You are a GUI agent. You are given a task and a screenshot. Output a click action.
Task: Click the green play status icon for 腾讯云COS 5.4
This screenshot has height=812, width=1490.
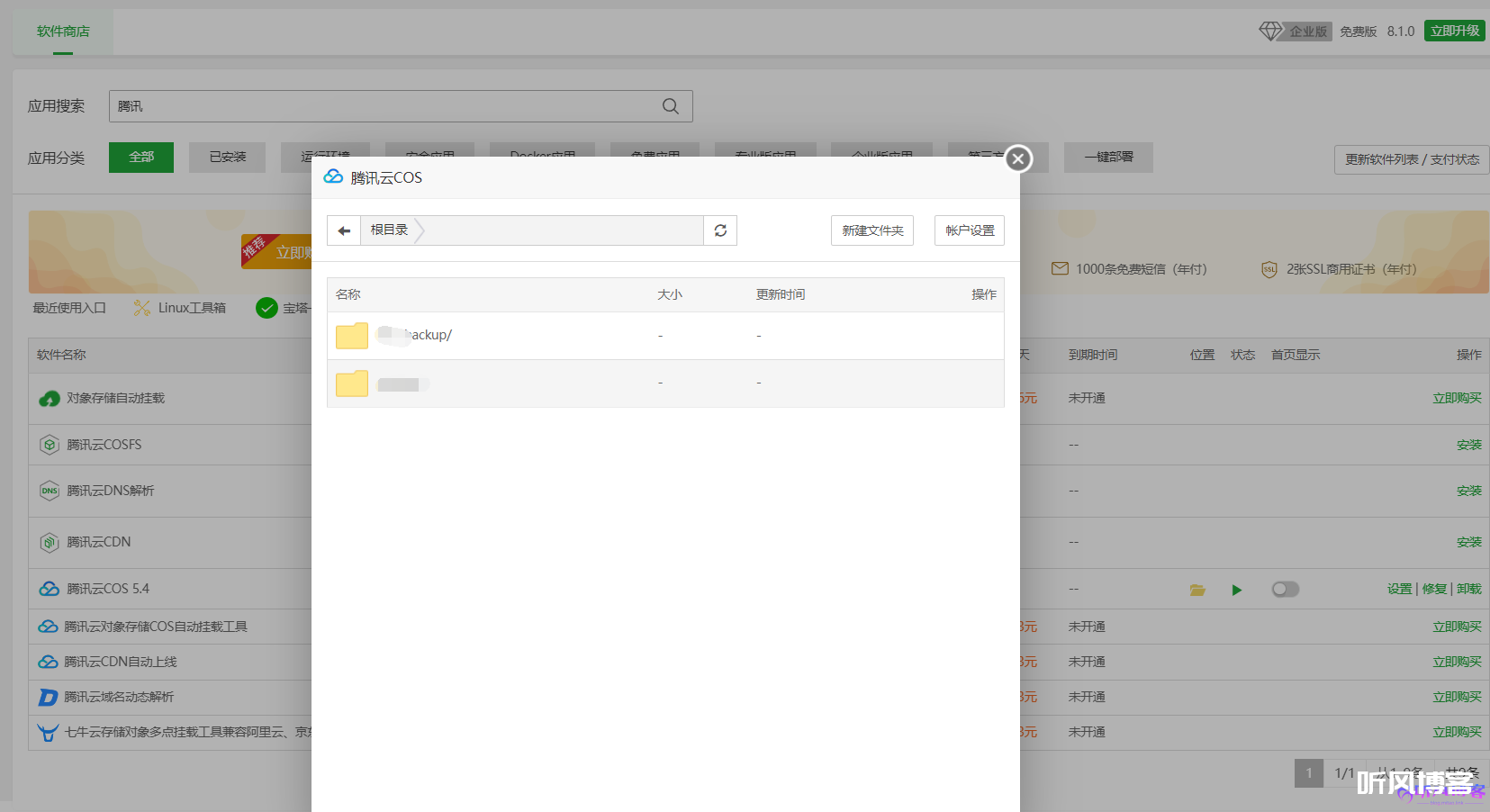pos(1237,590)
